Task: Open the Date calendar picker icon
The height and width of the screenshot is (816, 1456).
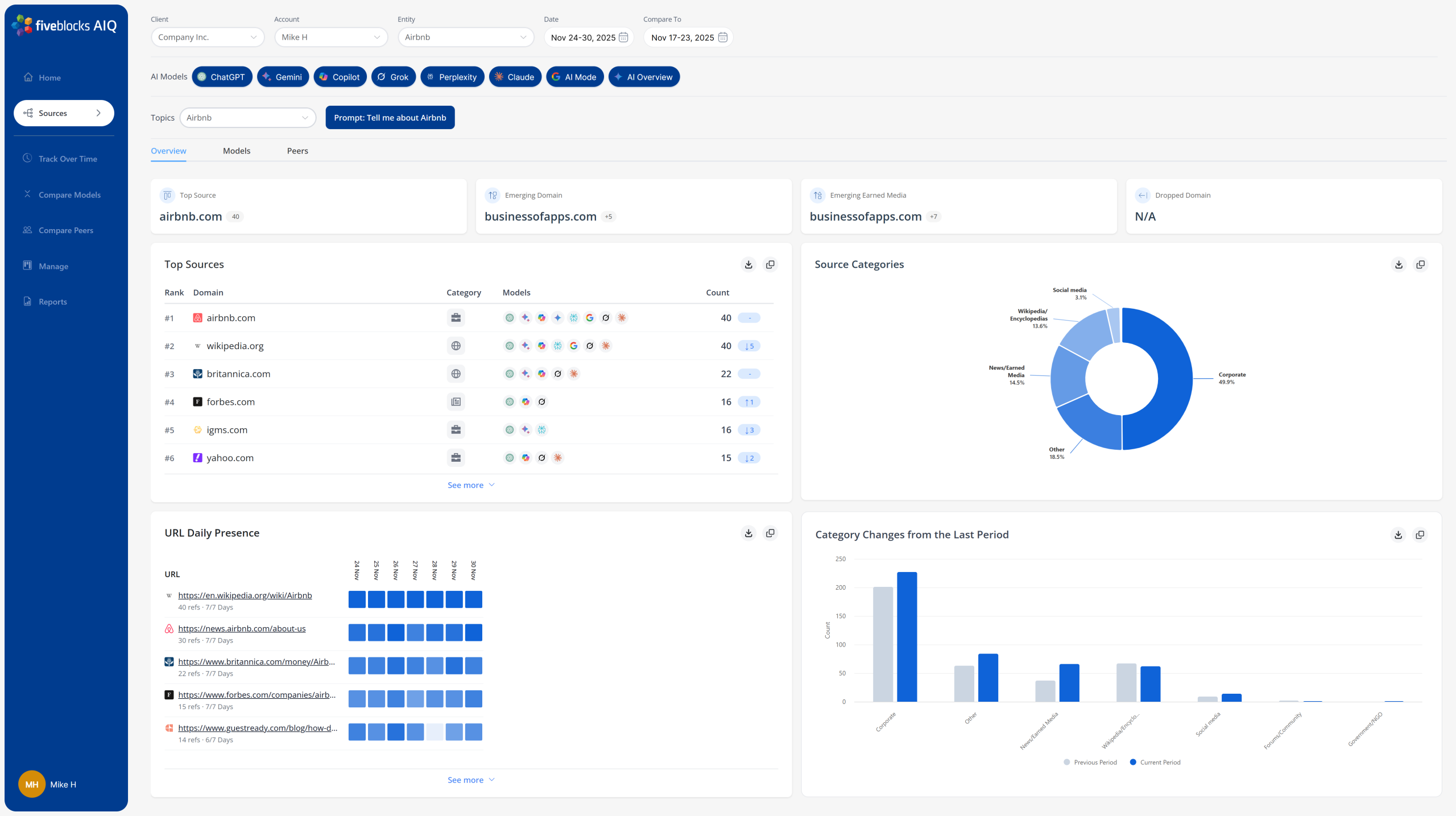Action: 623,37
